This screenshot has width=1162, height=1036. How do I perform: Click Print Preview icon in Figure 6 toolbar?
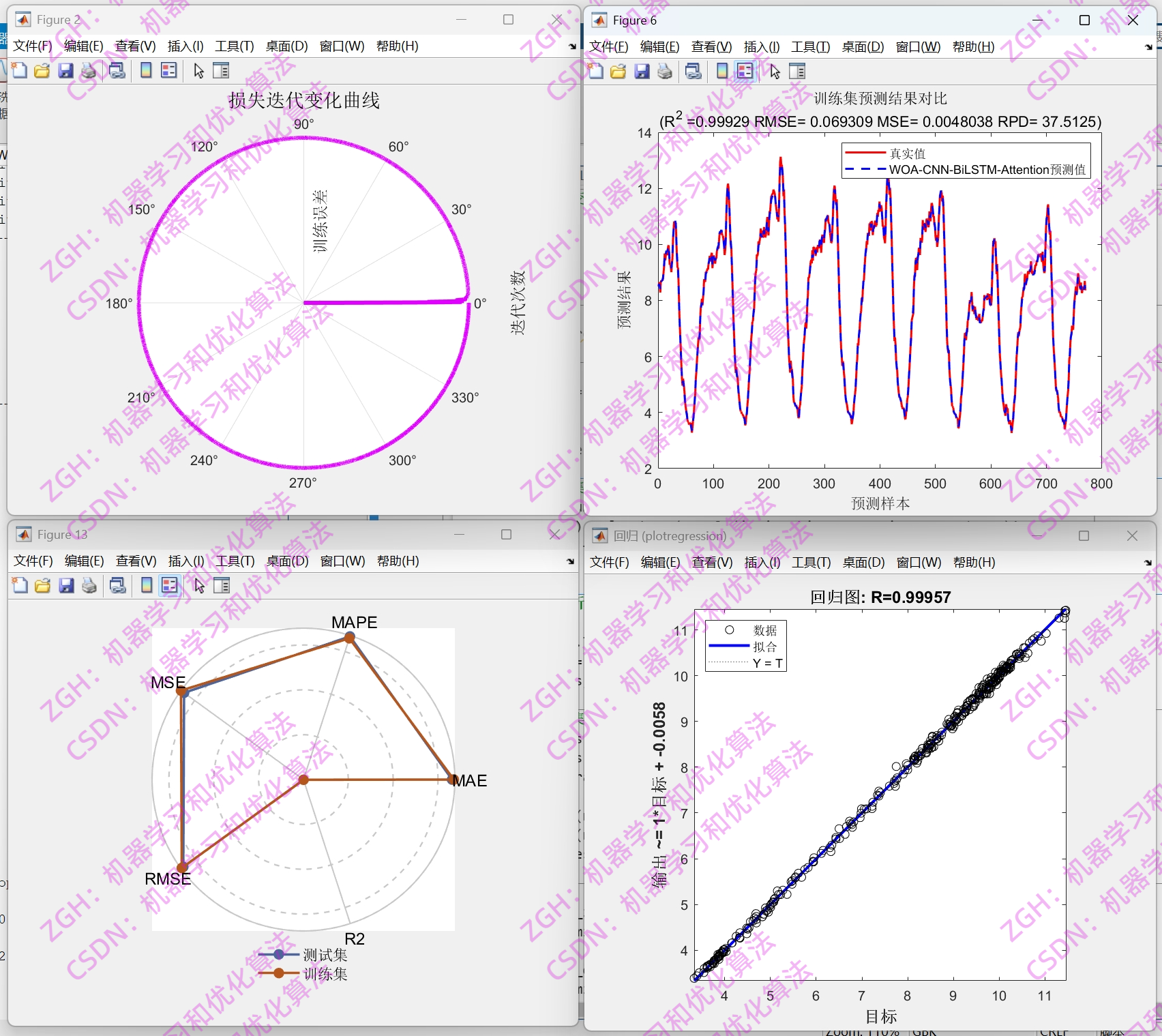[694, 71]
